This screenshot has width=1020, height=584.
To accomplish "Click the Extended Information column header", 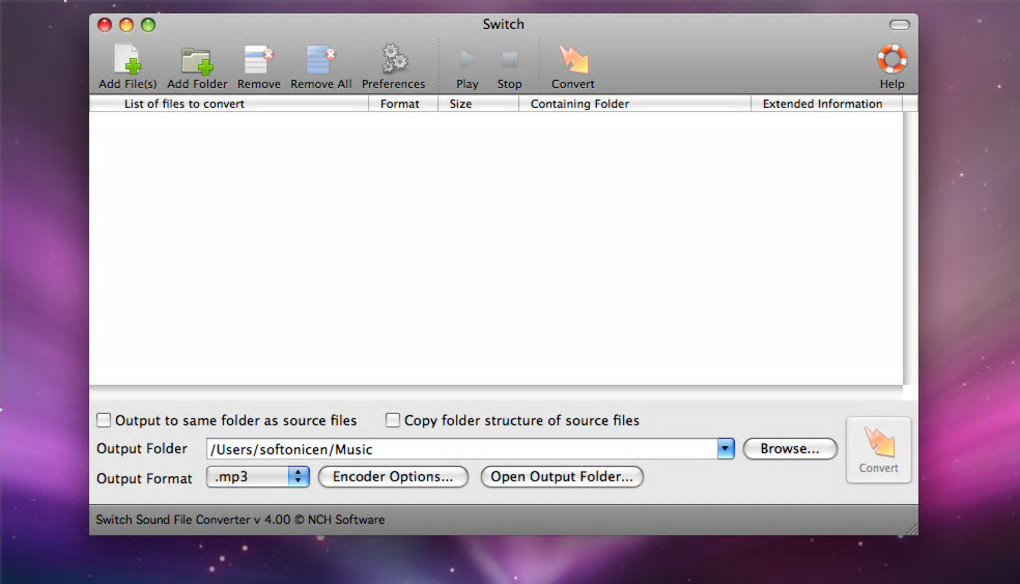I will (826, 103).
